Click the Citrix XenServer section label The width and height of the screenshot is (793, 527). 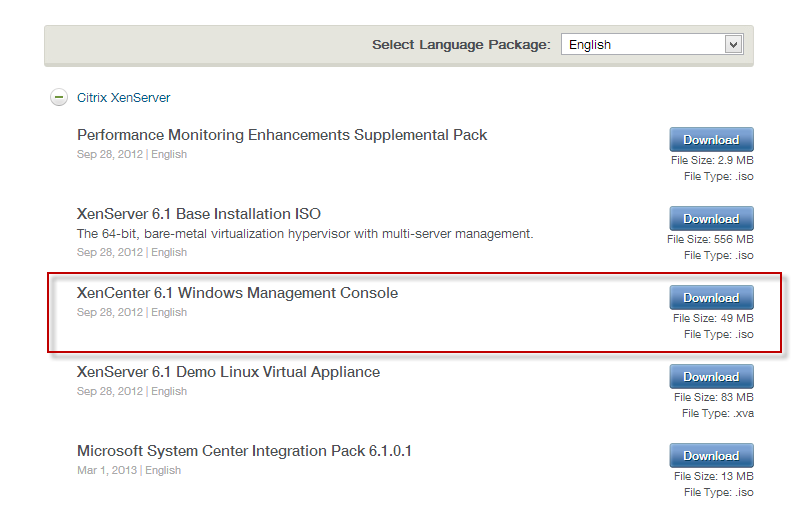pyautogui.click(x=123, y=98)
